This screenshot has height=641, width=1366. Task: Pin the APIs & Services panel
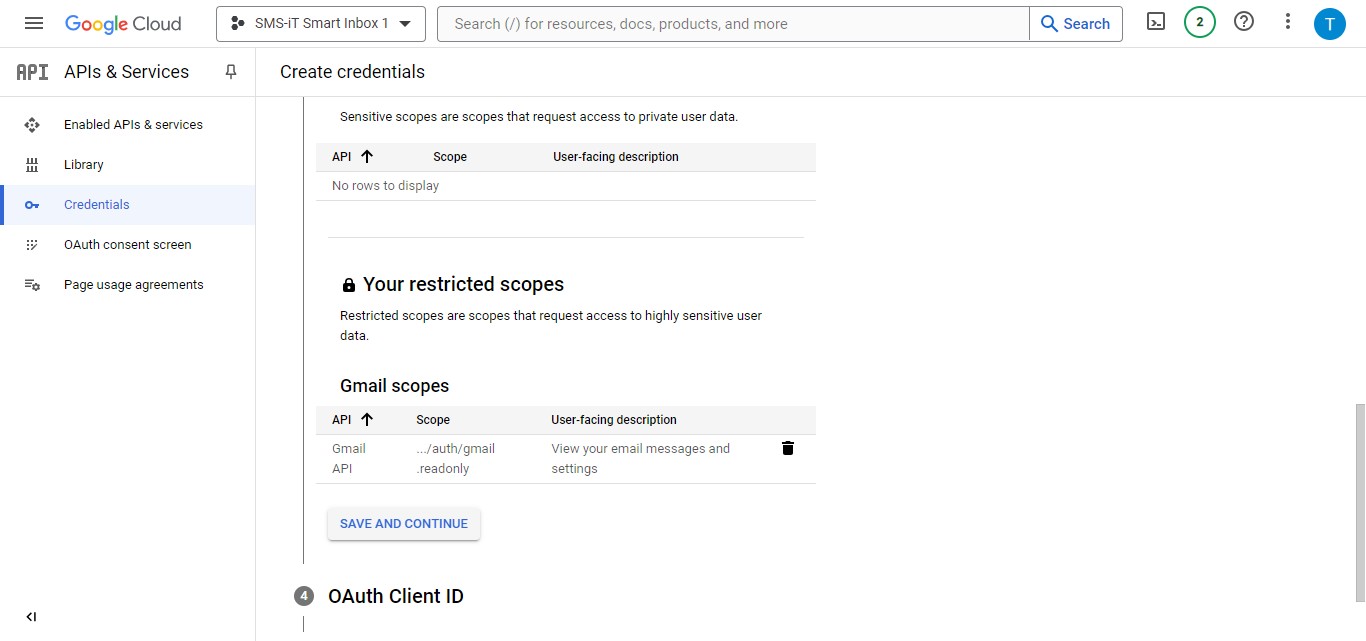(x=231, y=72)
